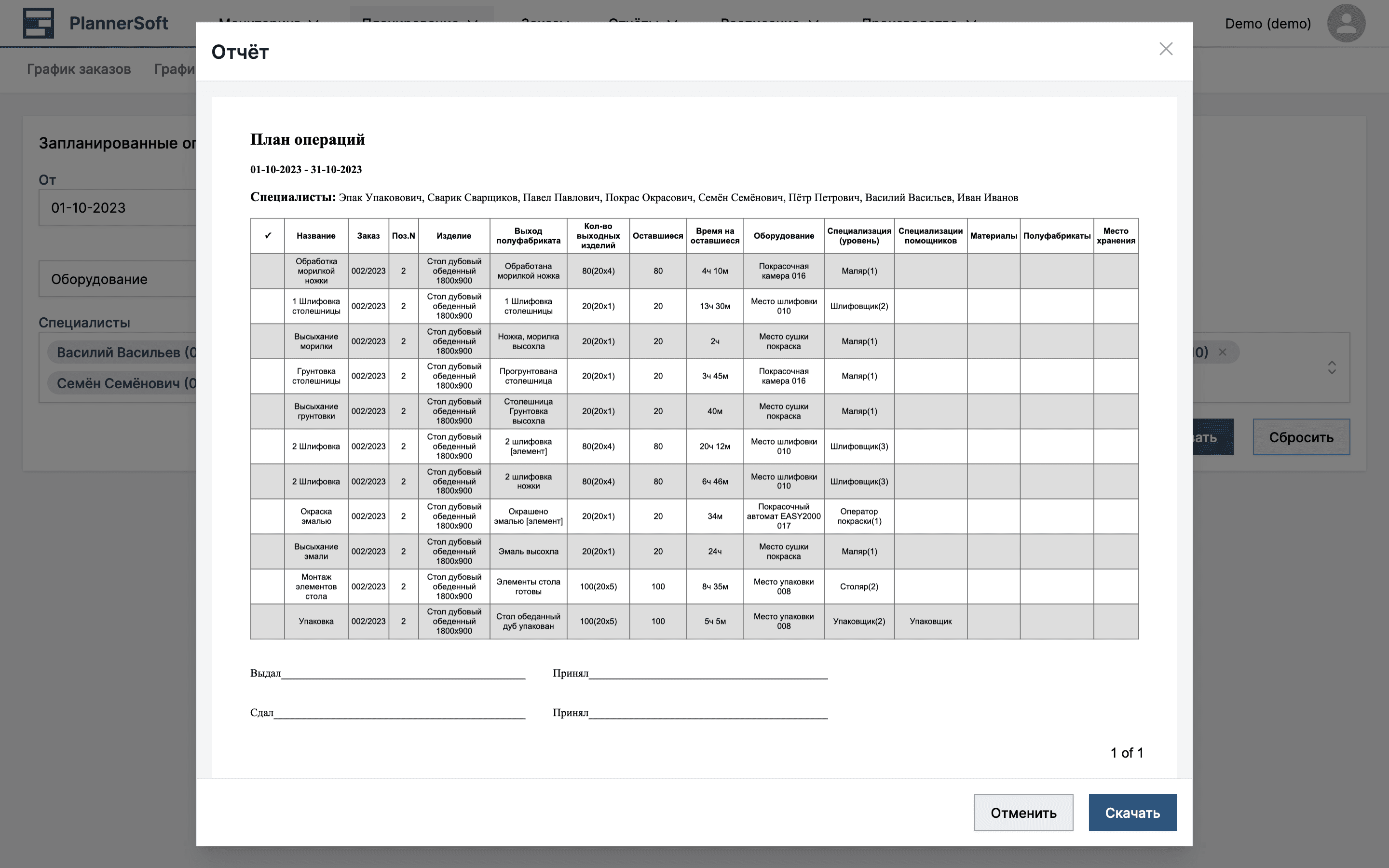Click the 1 of 1 page indicator

1126,753
